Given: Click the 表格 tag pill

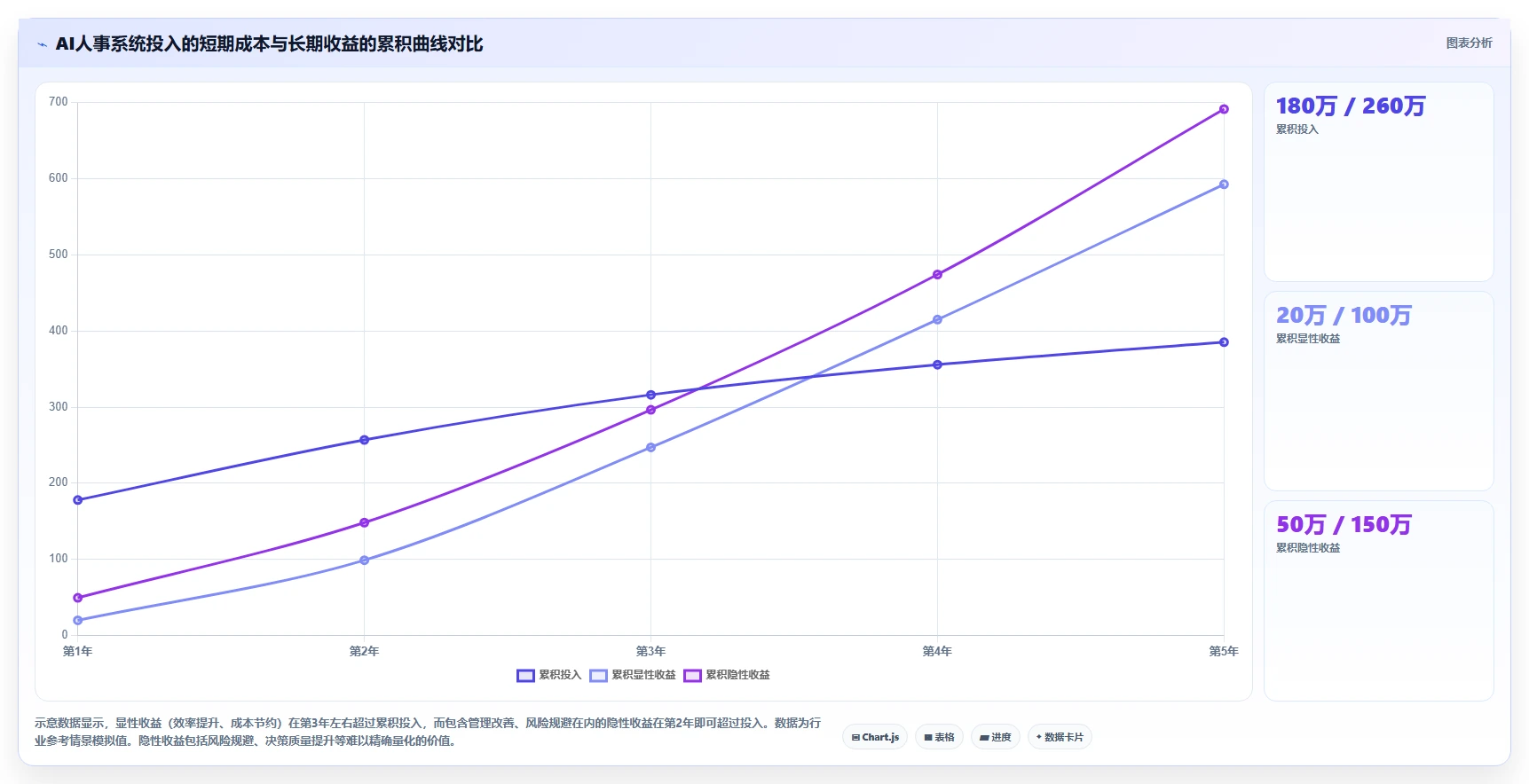Looking at the screenshot, I should pyautogui.click(x=939, y=737).
